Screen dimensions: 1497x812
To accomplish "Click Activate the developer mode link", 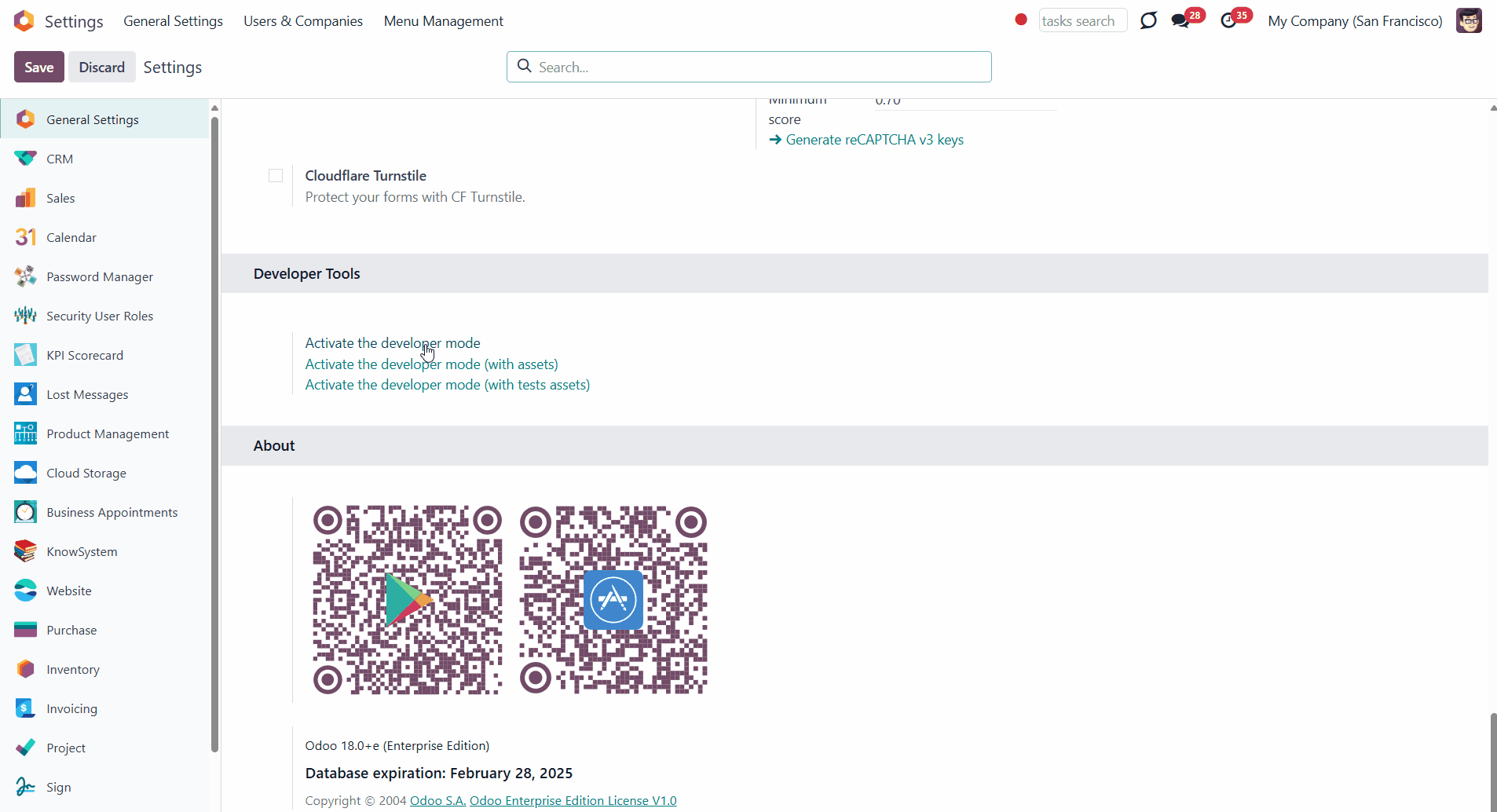I will pyautogui.click(x=393, y=343).
